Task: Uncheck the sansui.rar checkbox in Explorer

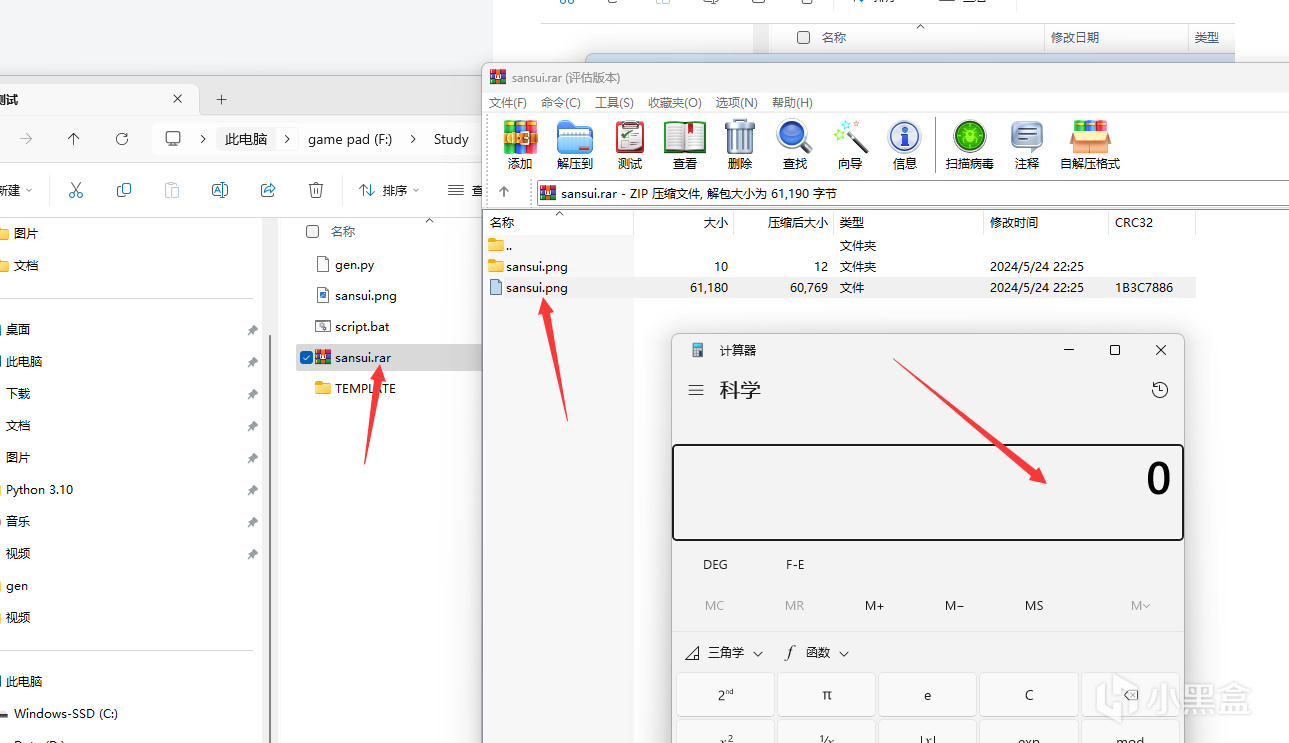Action: pos(306,357)
